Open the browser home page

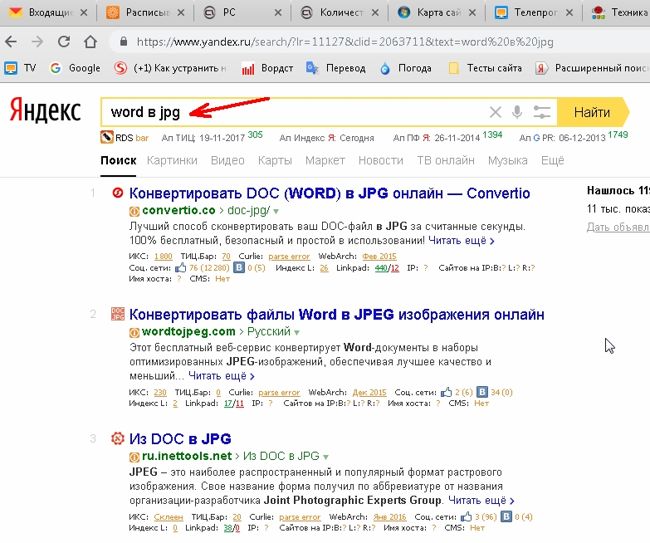[90, 41]
